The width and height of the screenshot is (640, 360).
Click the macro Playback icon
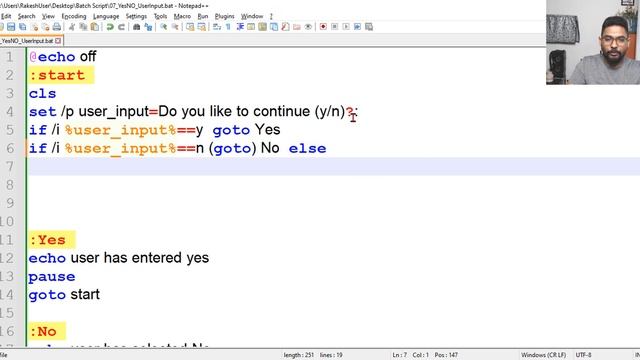click(346, 27)
